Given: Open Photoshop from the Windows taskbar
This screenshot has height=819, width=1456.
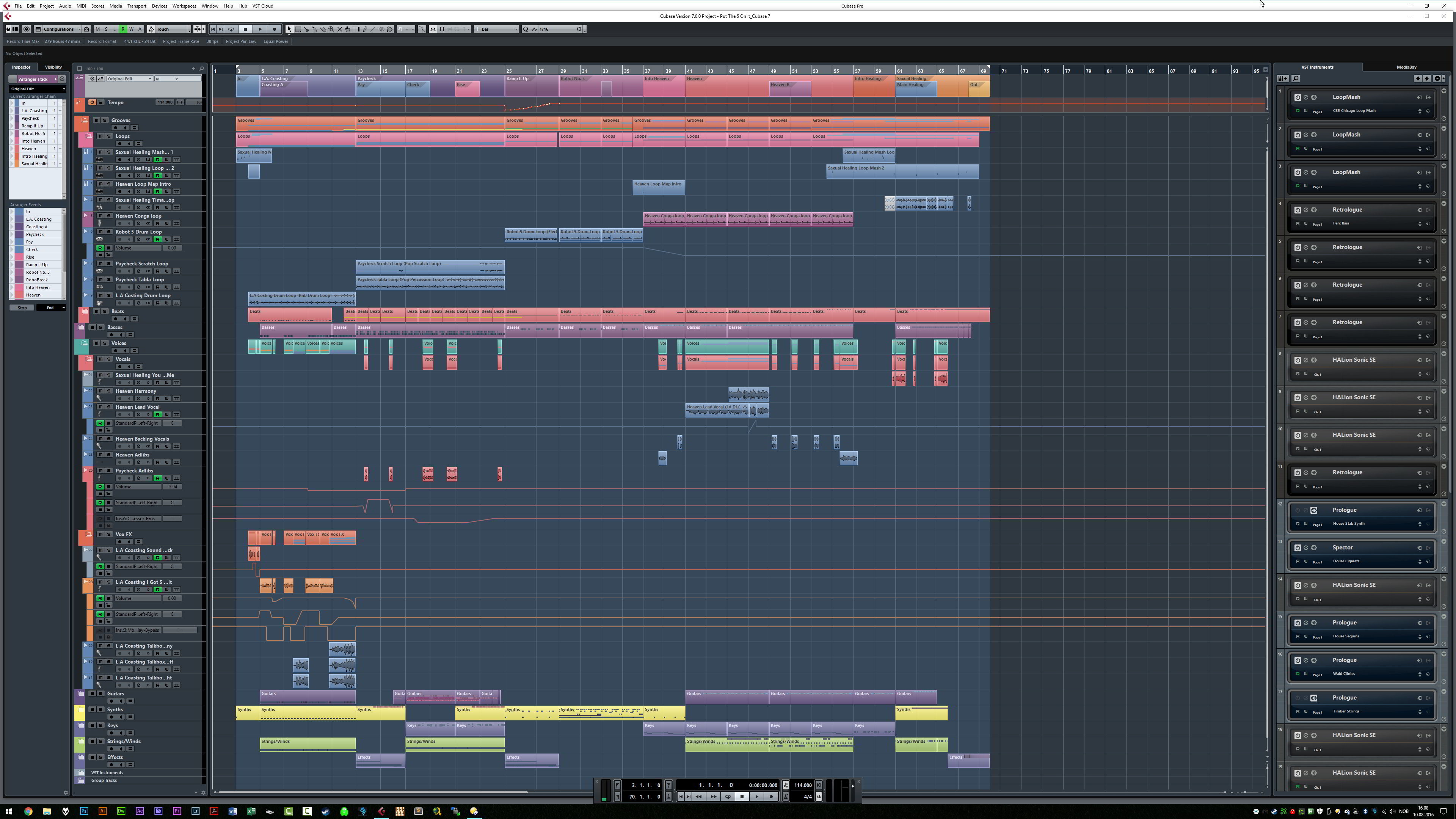Looking at the screenshot, I should [84, 811].
